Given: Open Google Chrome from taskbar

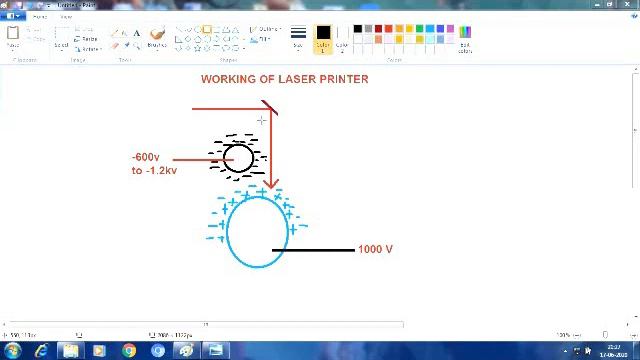Looking at the screenshot, I should pyautogui.click(x=129, y=351).
